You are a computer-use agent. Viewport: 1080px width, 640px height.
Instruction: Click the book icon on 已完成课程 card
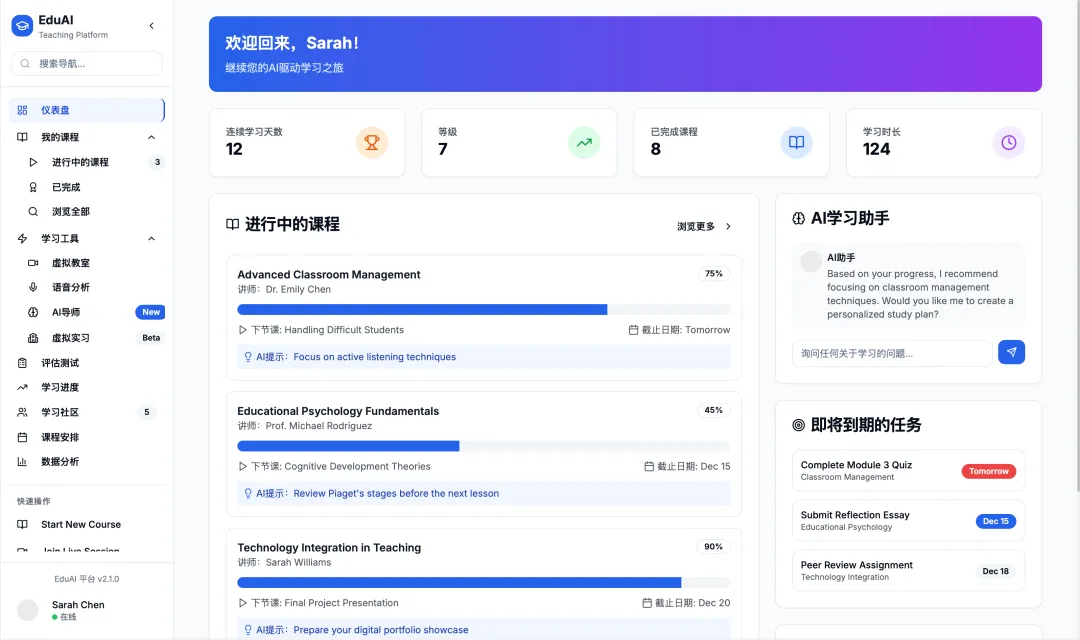click(x=796, y=143)
